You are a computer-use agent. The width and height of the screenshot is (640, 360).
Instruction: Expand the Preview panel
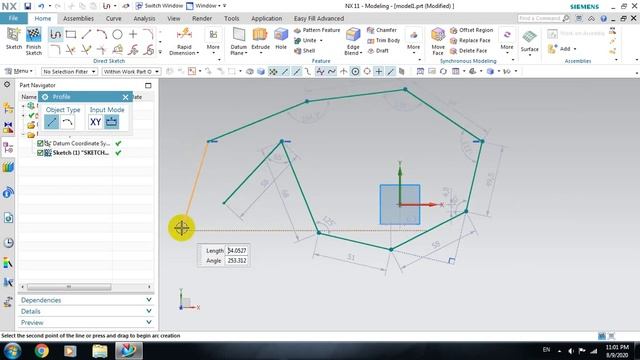click(x=86, y=322)
